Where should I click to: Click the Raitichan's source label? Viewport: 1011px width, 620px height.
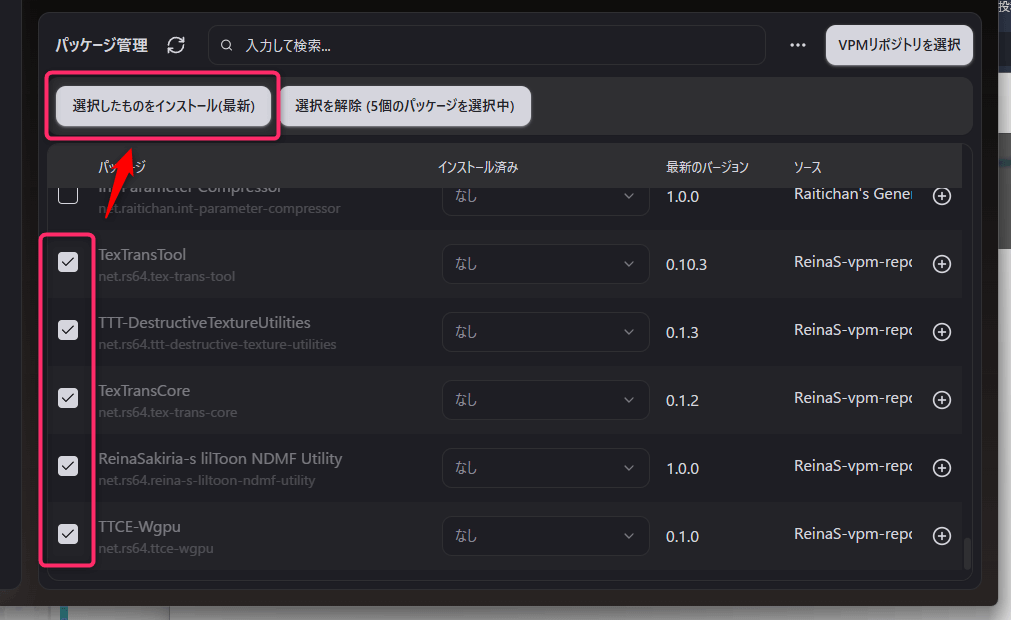(852, 194)
